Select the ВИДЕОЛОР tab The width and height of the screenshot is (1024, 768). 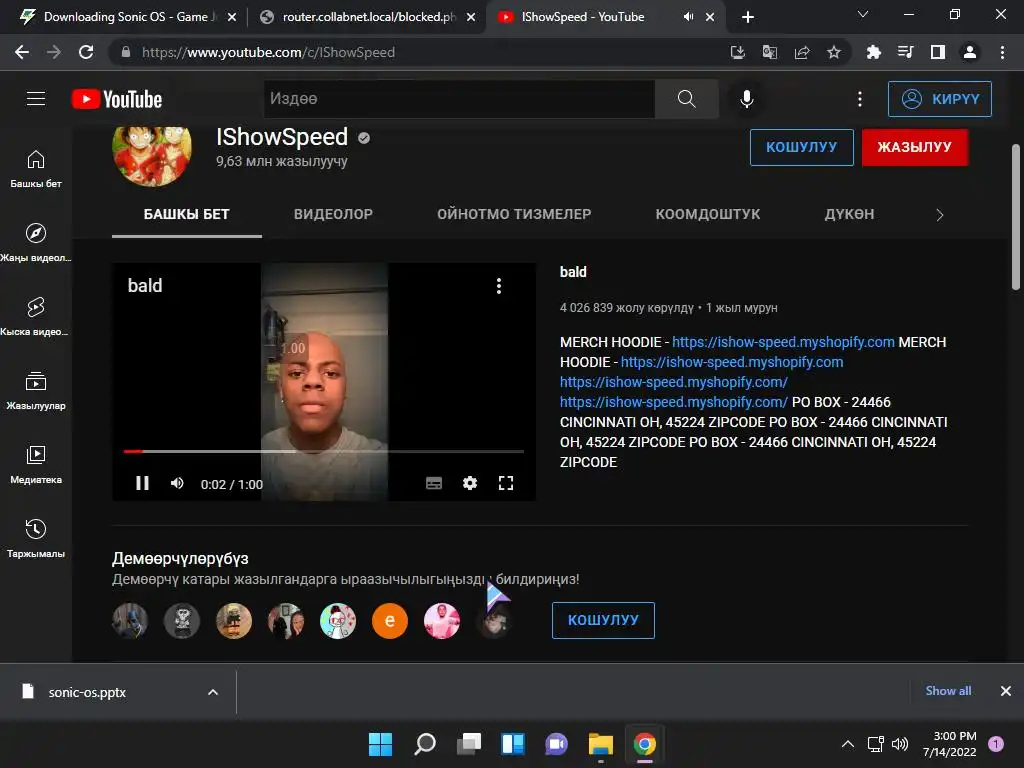[333, 214]
